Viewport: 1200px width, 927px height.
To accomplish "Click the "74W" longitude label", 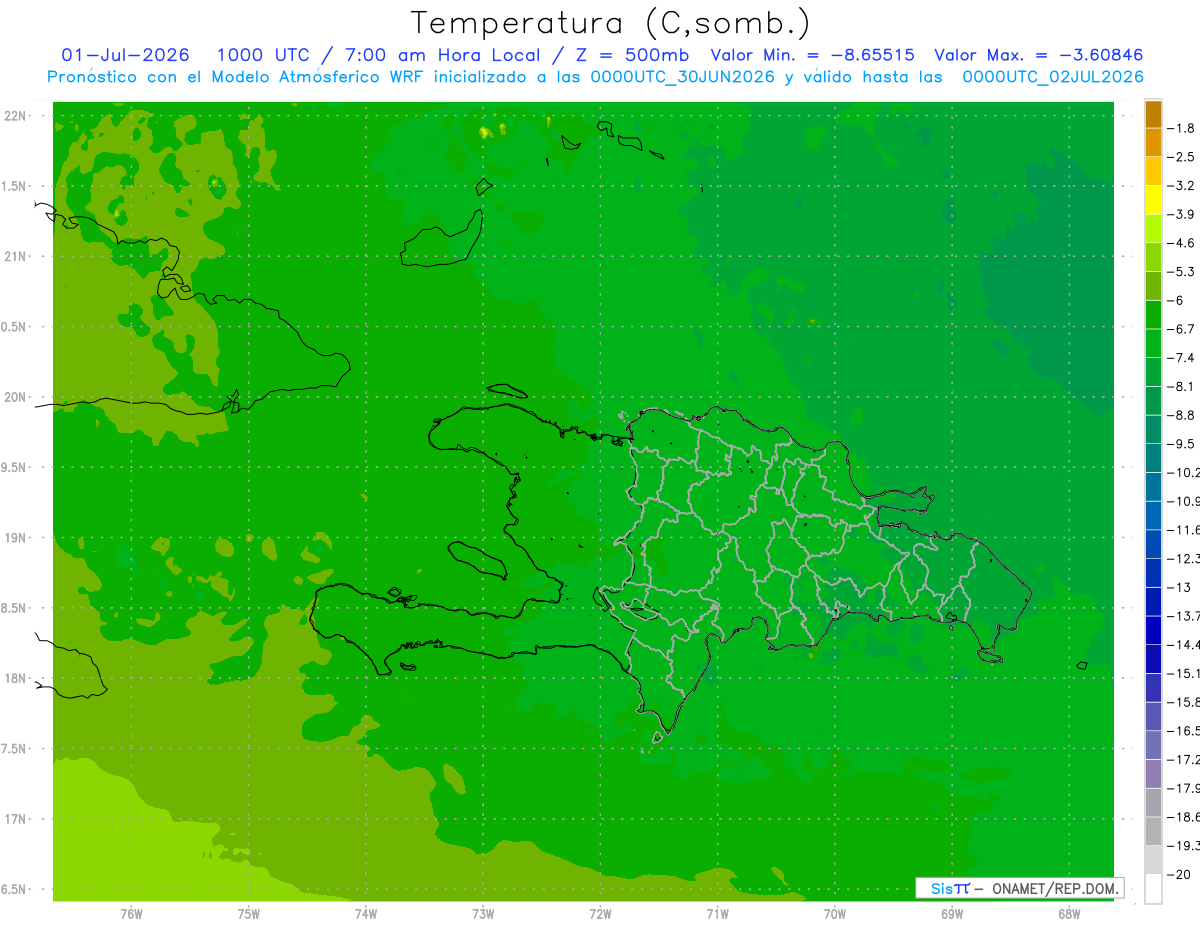I will [x=366, y=914].
